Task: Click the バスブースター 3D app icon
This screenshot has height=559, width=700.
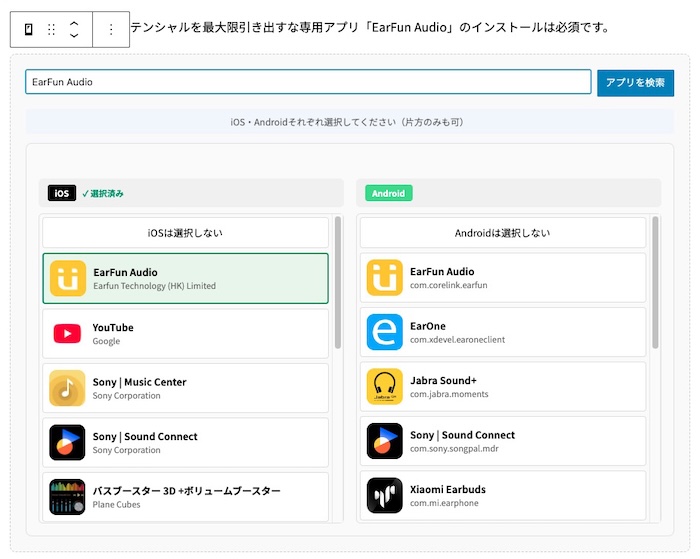Action: pyautogui.click(x=68, y=497)
